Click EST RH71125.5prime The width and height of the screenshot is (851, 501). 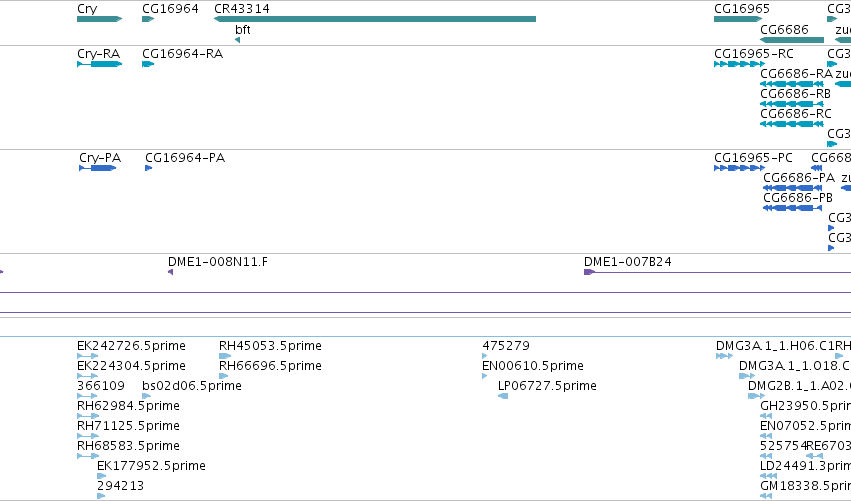[87, 436]
